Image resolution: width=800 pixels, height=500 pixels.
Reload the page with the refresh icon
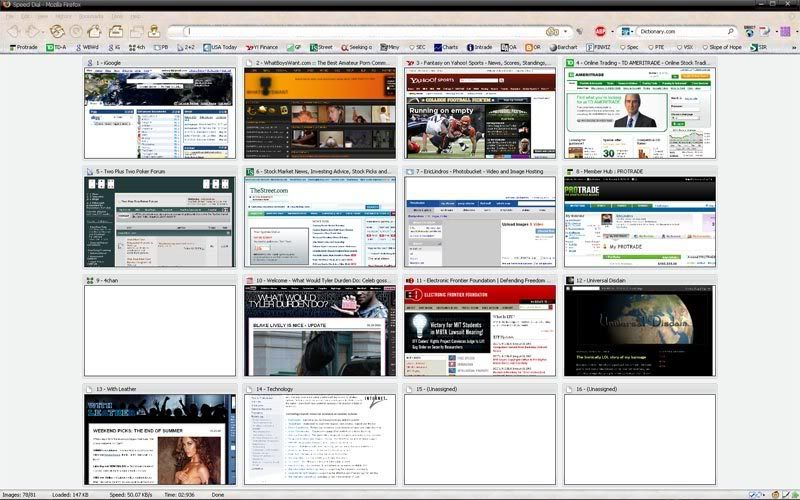(58, 31)
